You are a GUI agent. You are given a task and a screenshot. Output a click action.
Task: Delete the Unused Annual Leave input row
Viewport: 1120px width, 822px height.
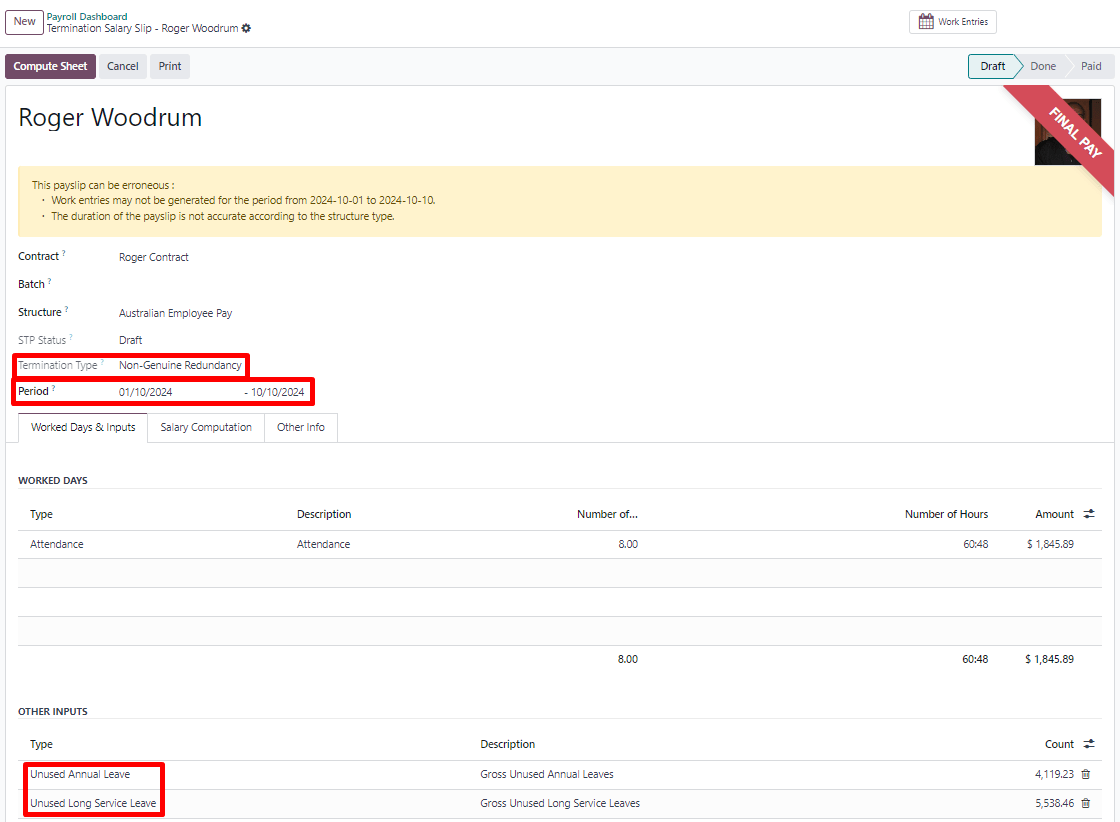pos(1085,774)
